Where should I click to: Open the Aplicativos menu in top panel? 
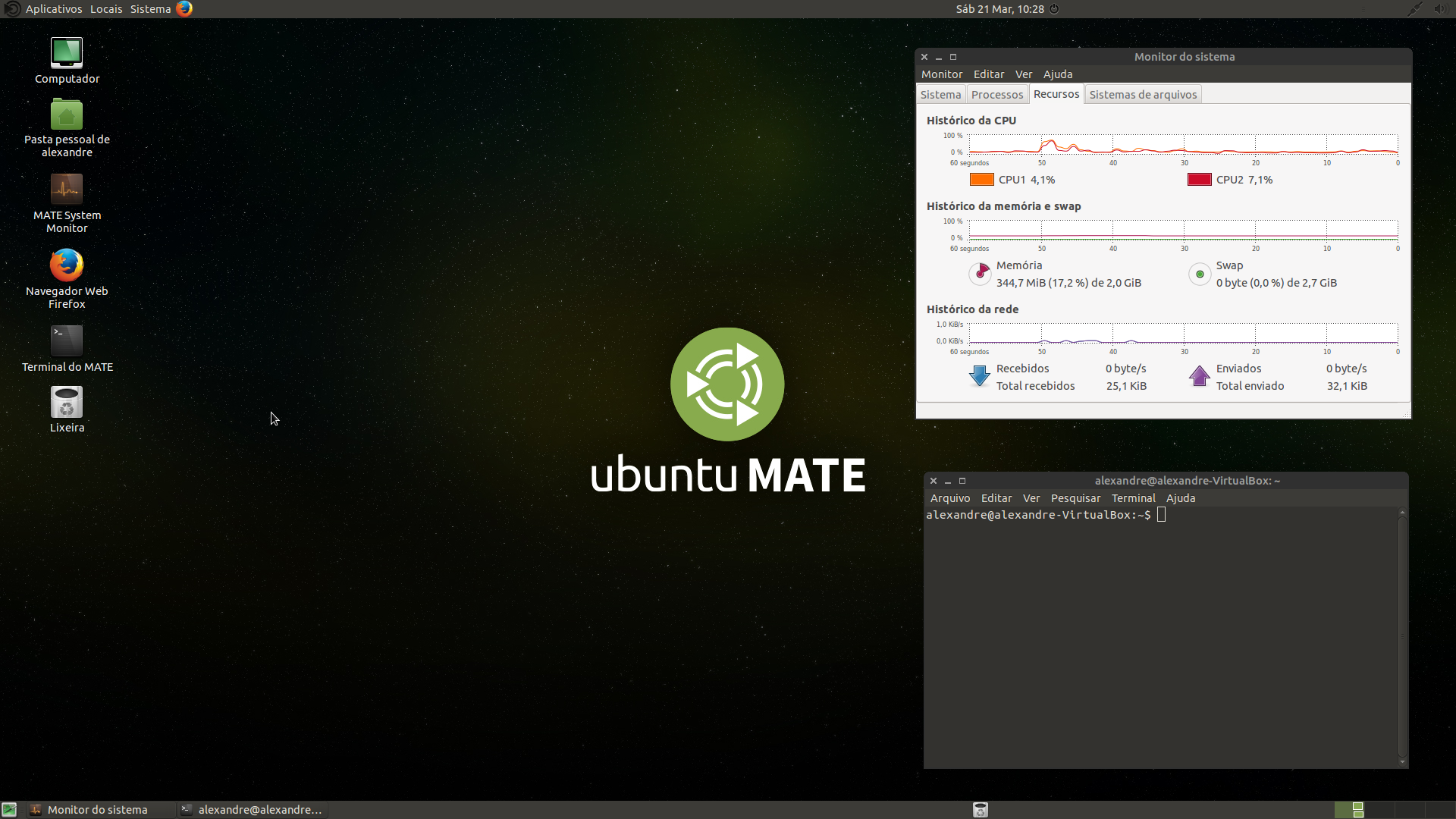coord(54,9)
